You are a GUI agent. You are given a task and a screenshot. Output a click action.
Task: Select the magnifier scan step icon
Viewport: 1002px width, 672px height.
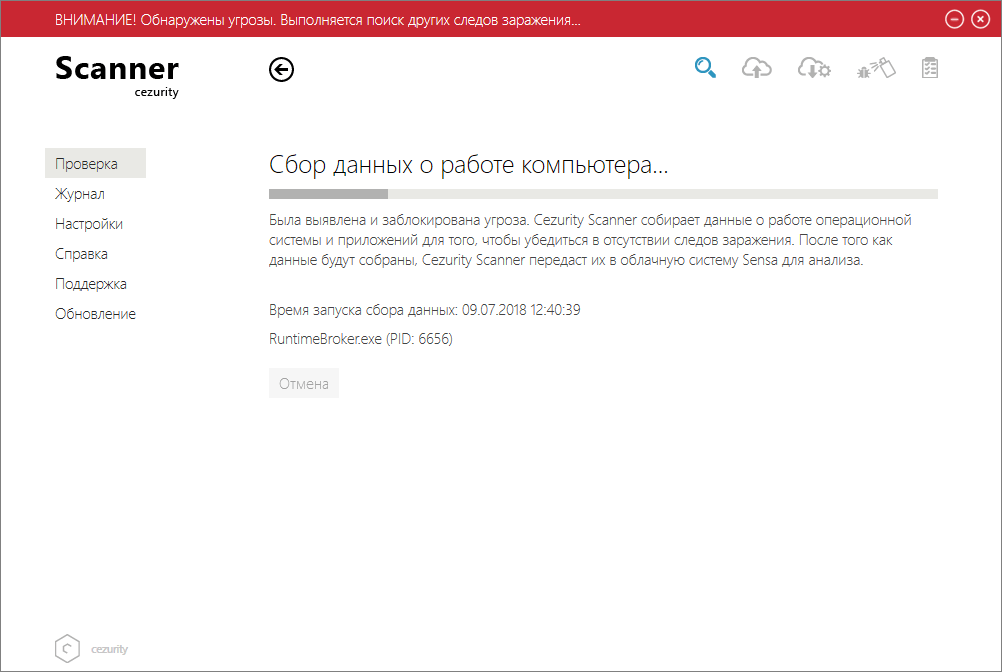tap(705, 68)
